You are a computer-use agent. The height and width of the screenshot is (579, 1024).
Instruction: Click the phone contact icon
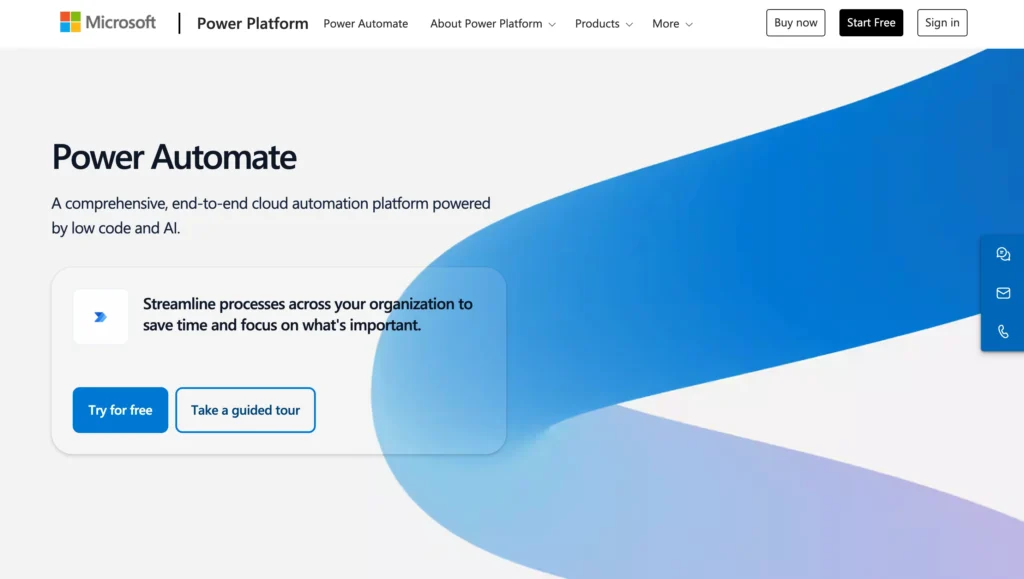(x=1003, y=331)
